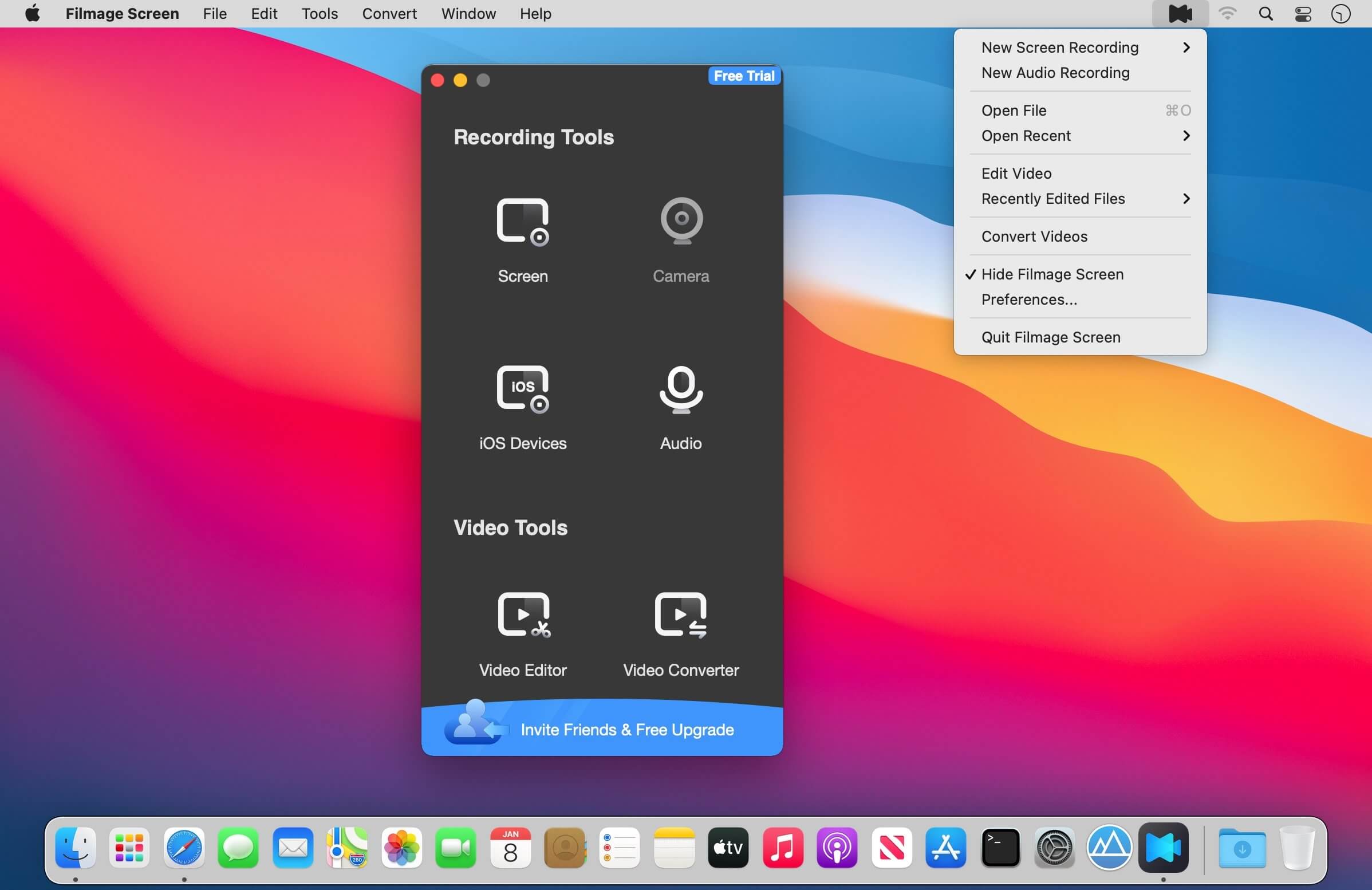
Task: Open macOS Control Center toggles
Action: [1303, 13]
